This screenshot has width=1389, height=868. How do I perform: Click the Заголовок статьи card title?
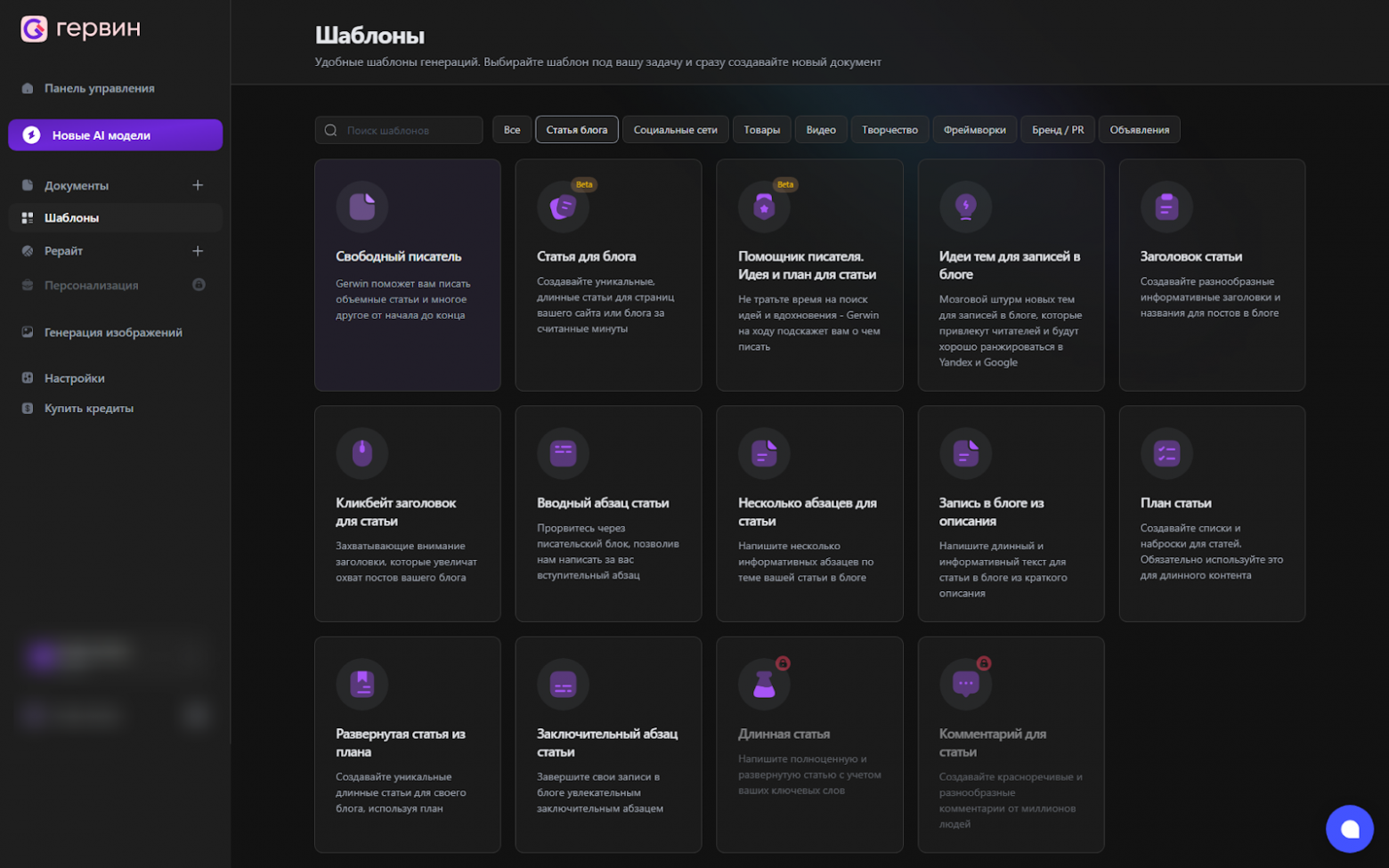point(1191,256)
